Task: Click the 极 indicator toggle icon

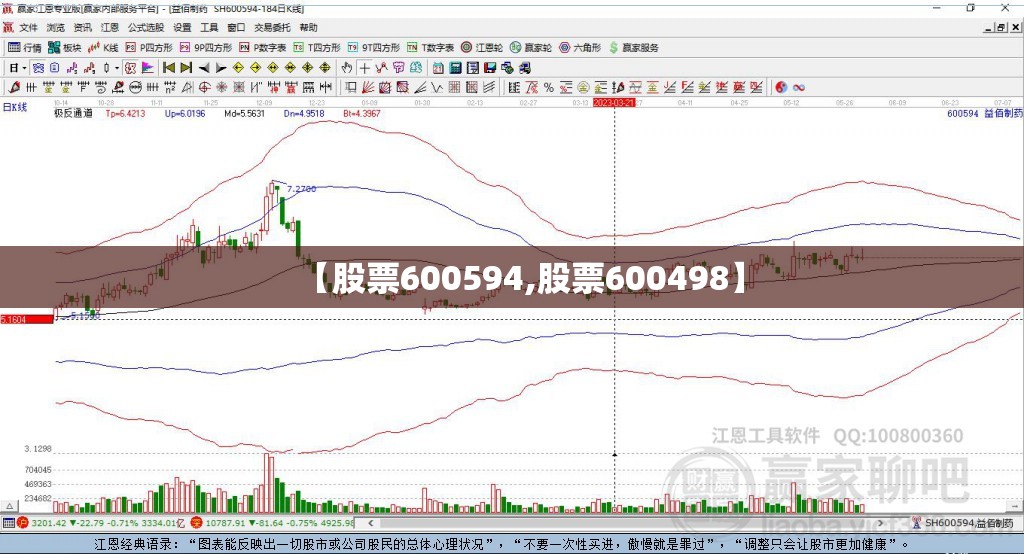Action: point(131,68)
